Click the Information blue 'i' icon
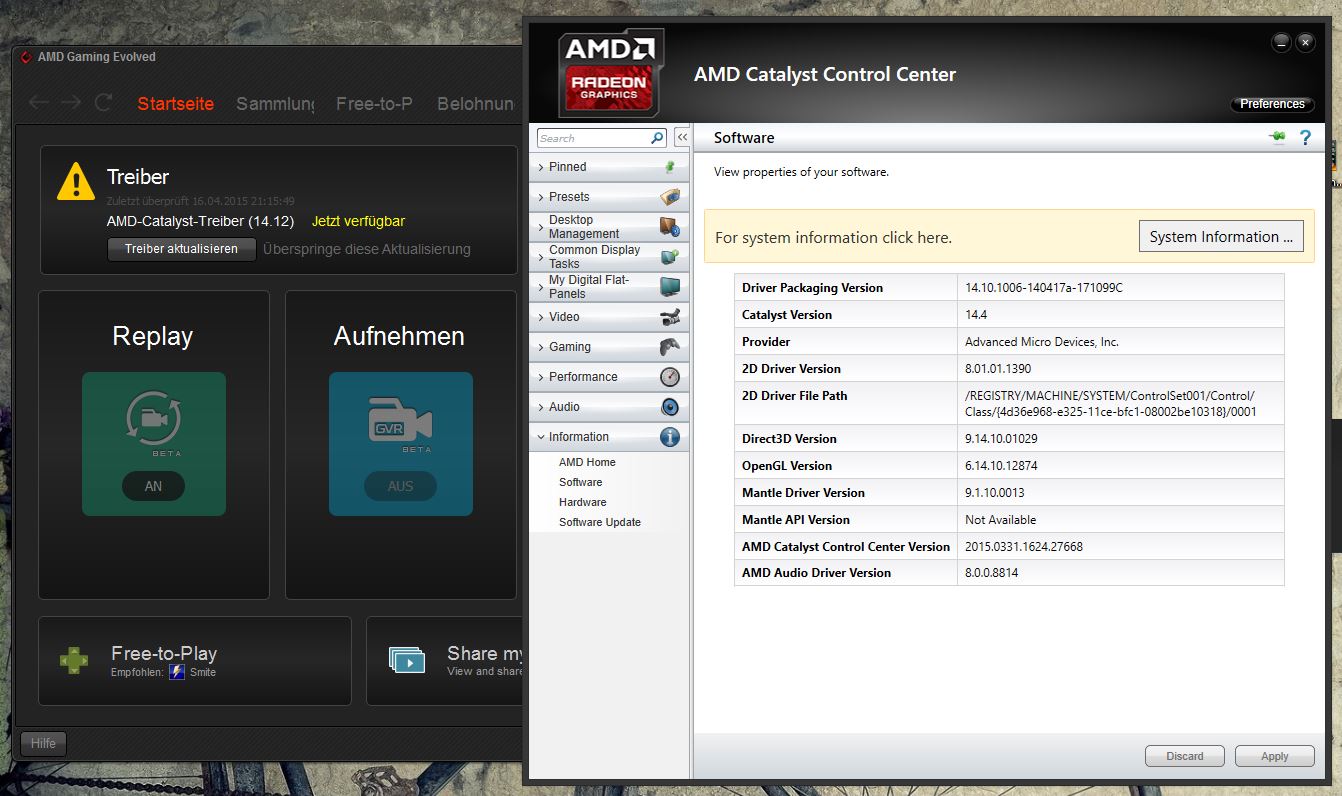 [x=670, y=437]
